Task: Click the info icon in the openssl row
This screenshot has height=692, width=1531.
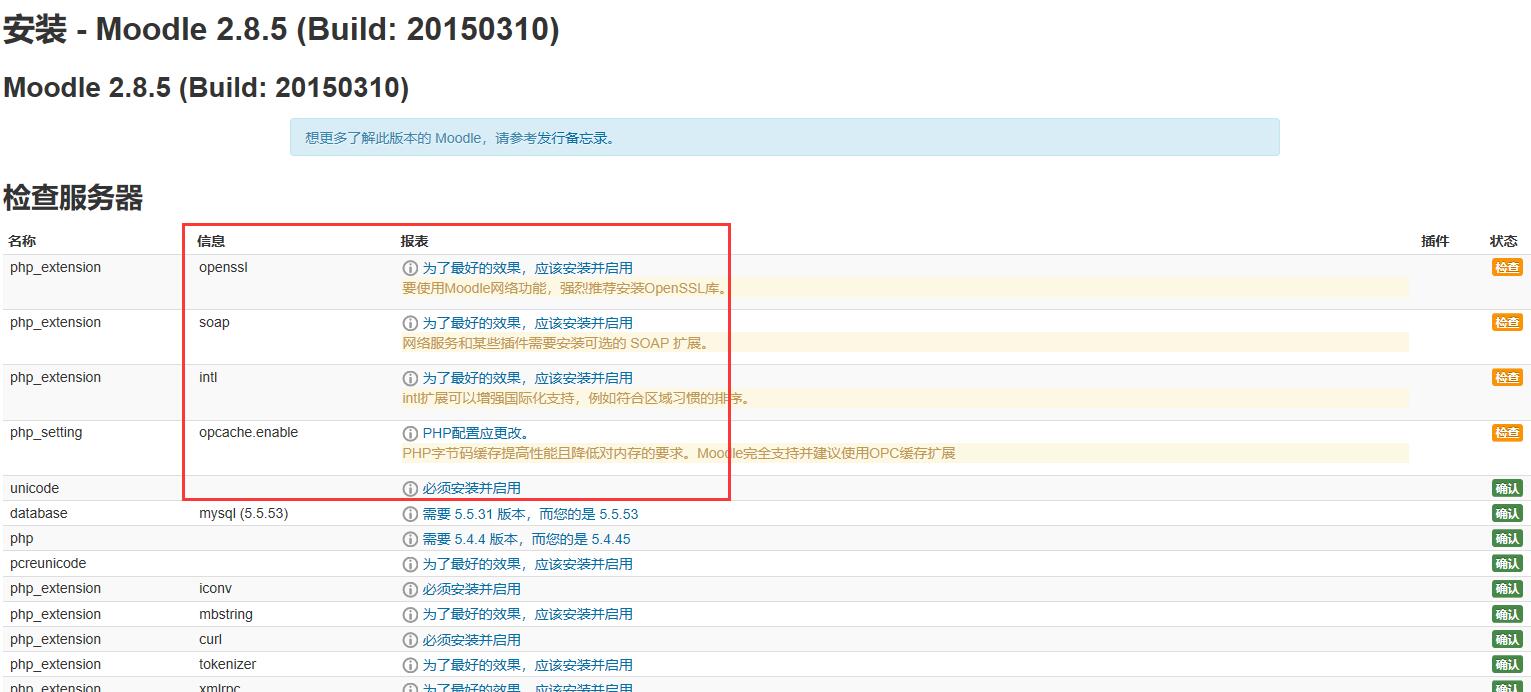Action: click(410, 268)
